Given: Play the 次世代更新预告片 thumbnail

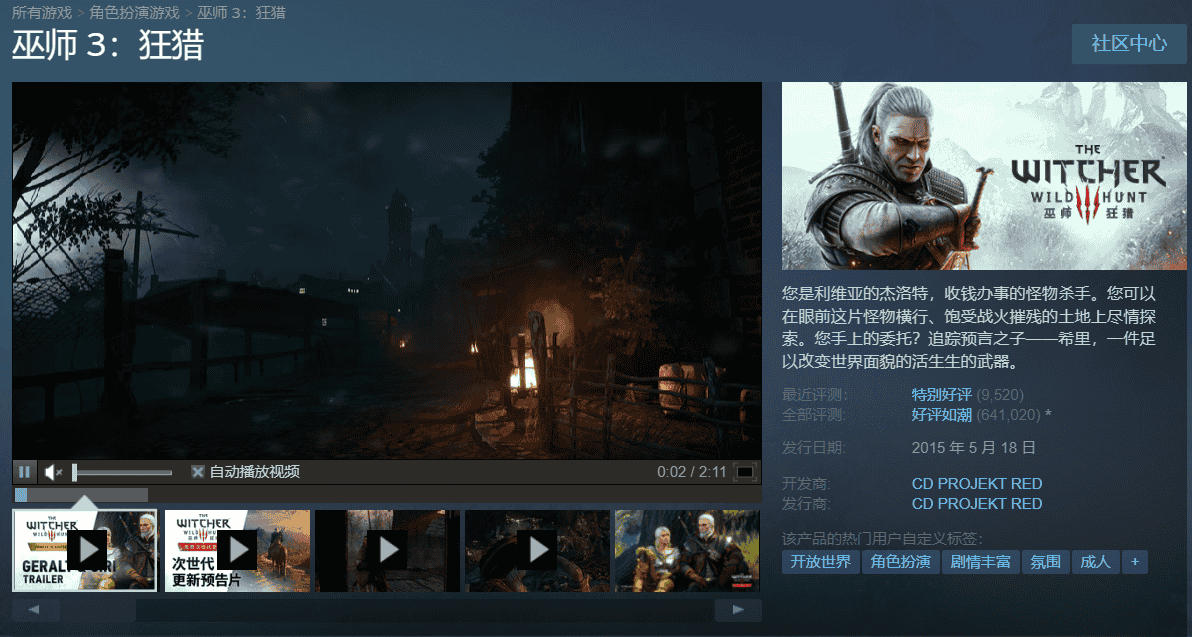Looking at the screenshot, I should click(237, 550).
